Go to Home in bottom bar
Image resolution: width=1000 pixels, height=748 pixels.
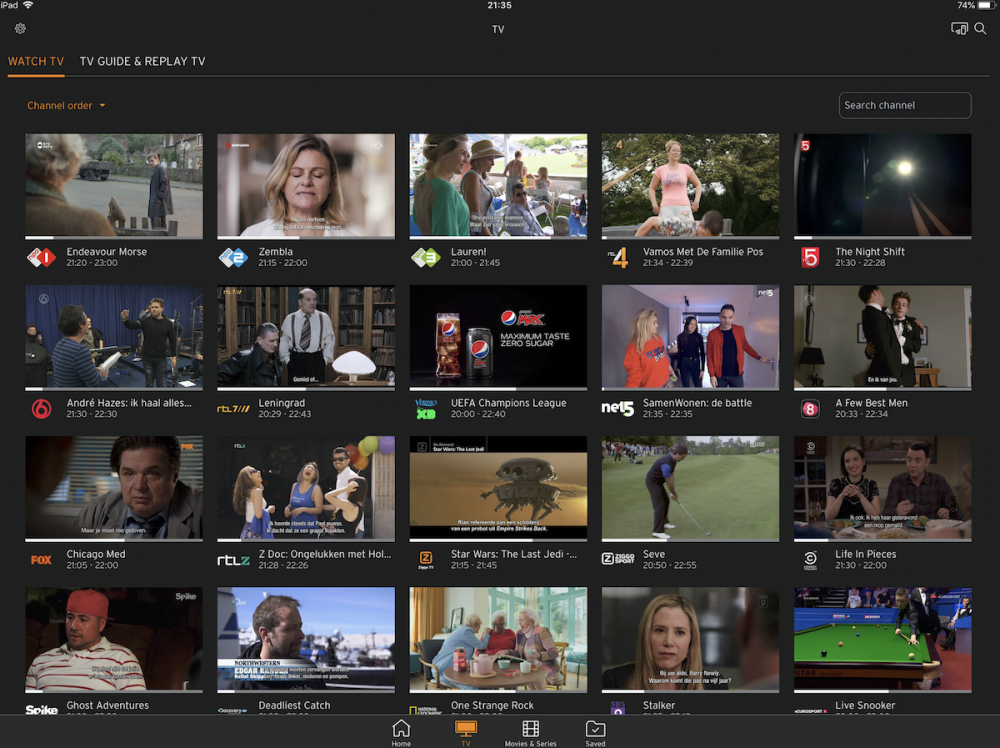(401, 733)
